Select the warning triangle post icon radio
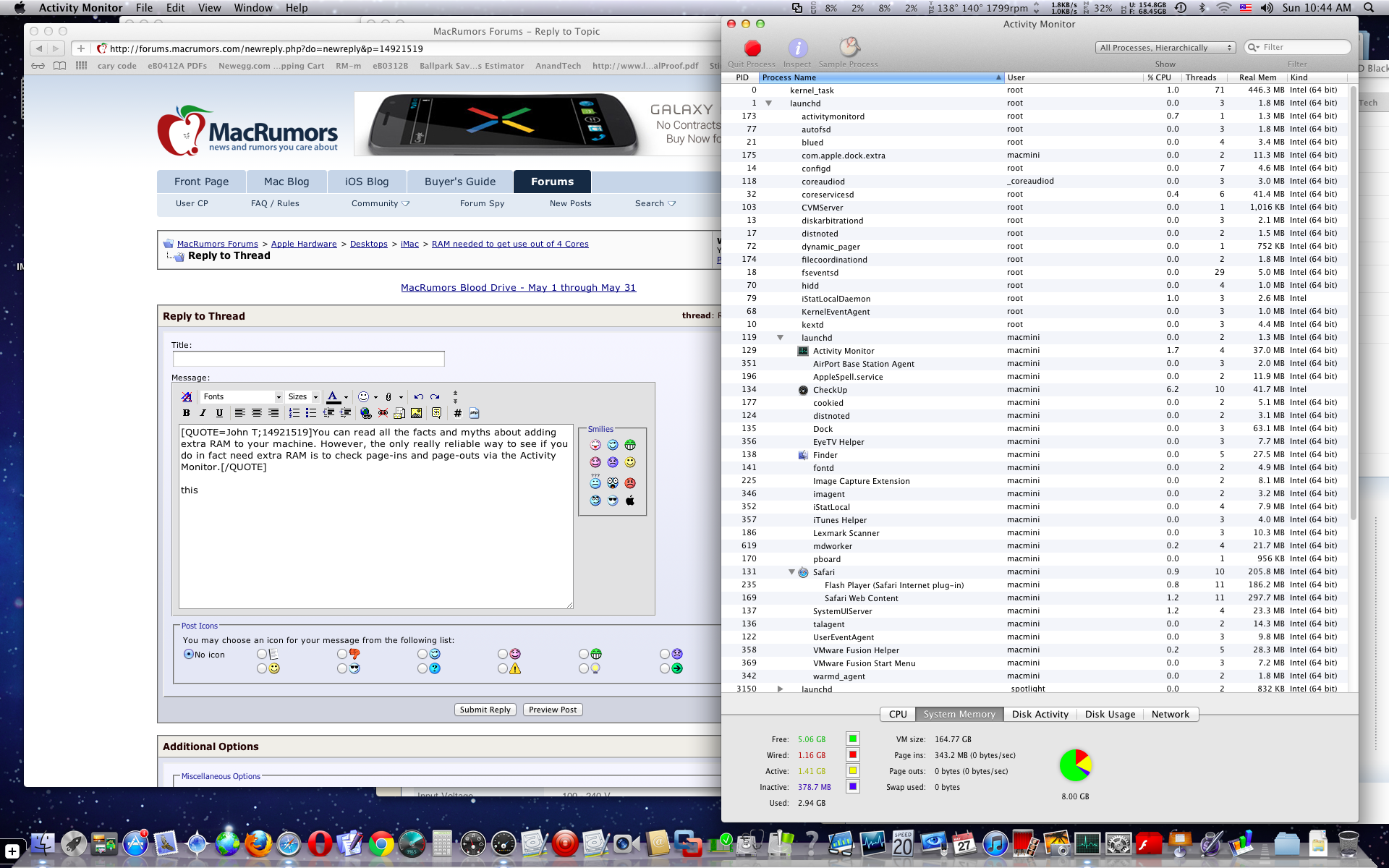This screenshot has width=1389, height=868. click(503, 668)
